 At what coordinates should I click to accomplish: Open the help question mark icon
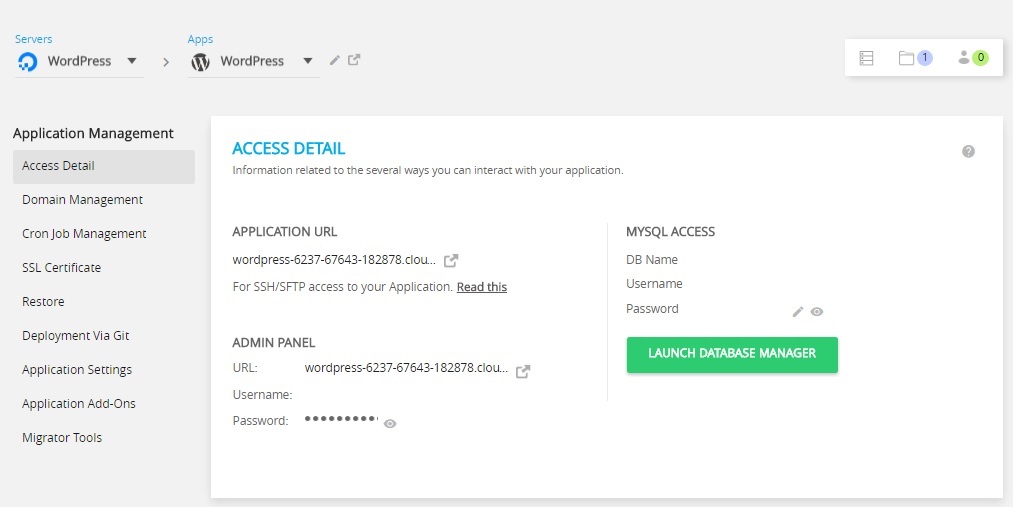[x=968, y=151]
